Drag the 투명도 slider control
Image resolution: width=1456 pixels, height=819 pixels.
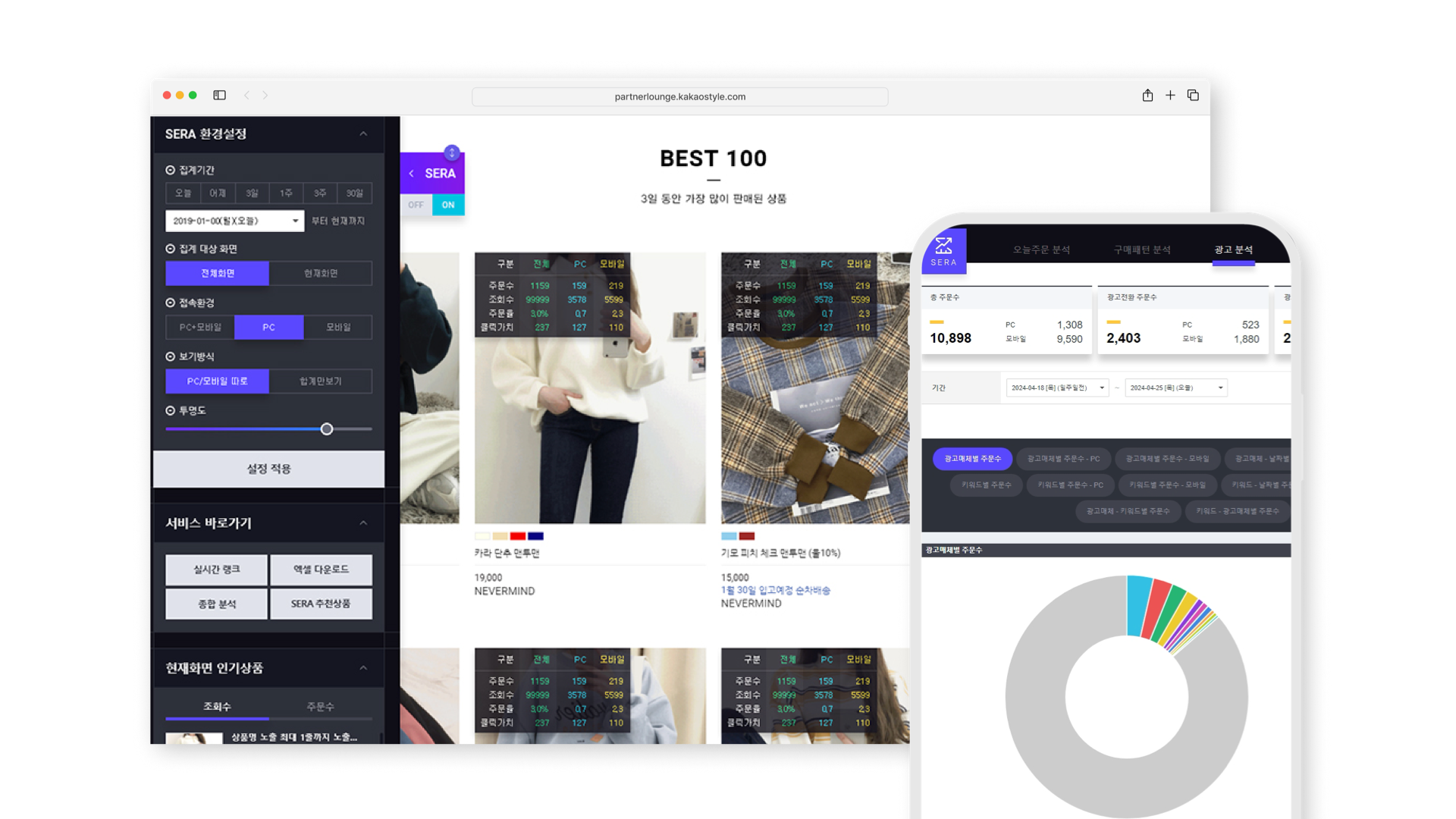(327, 429)
